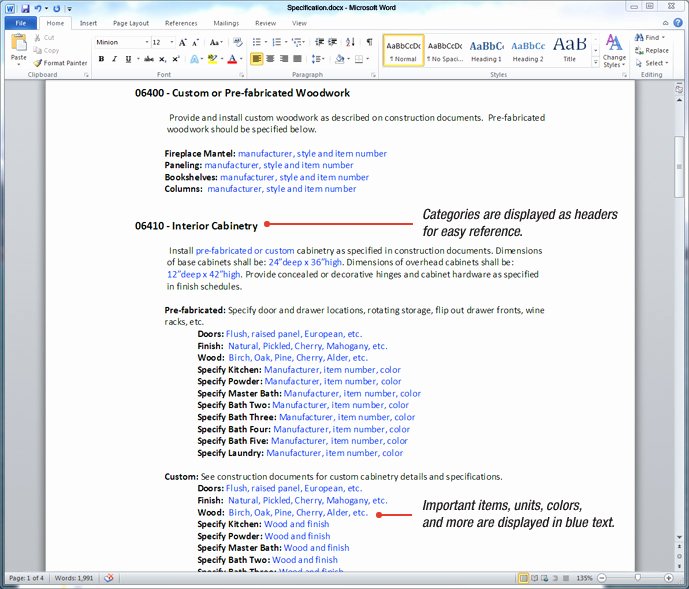Expand the Styles gallery
This screenshot has height=589, width=689.
point(596,62)
